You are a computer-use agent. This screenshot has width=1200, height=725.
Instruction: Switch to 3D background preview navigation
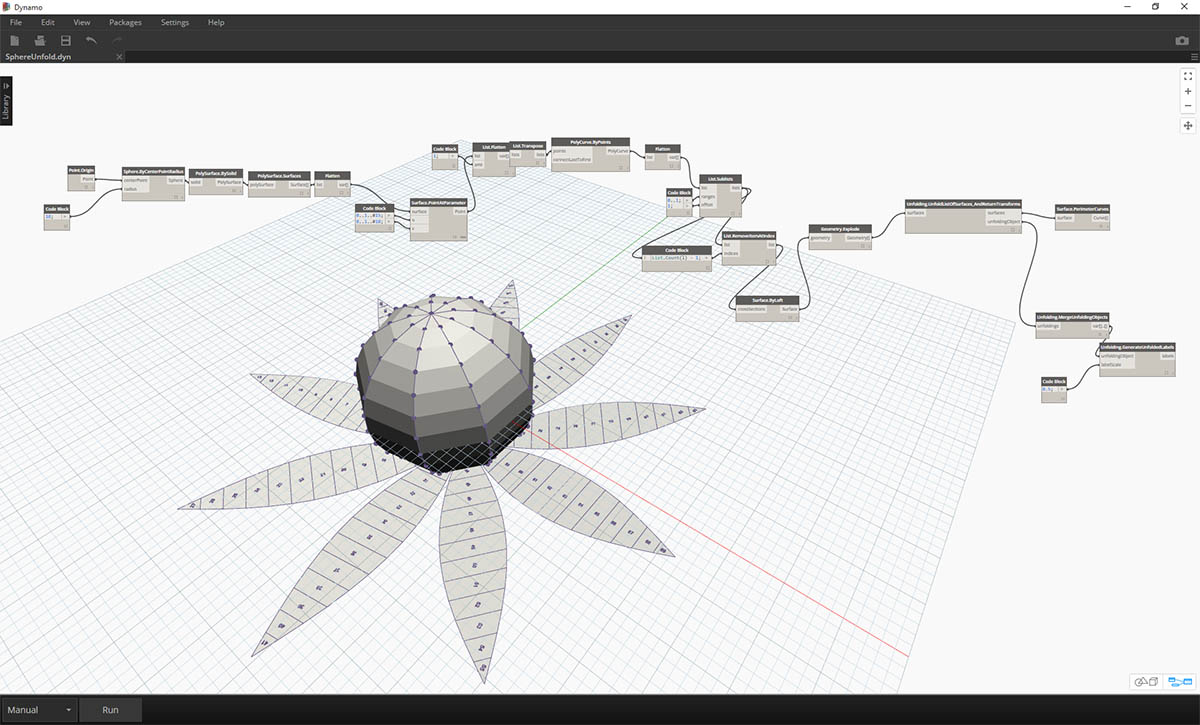(1146, 682)
